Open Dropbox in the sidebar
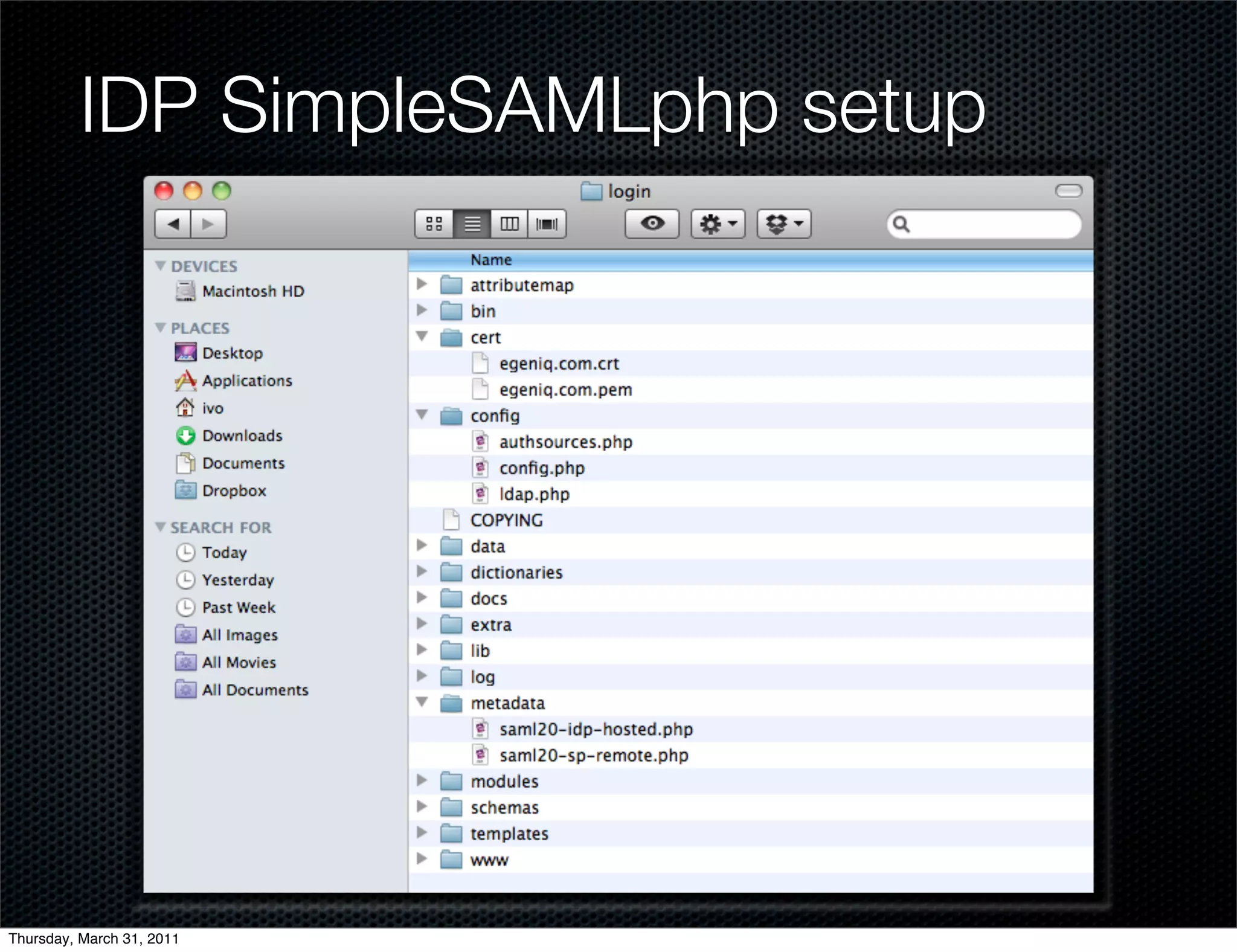 tap(220, 490)
